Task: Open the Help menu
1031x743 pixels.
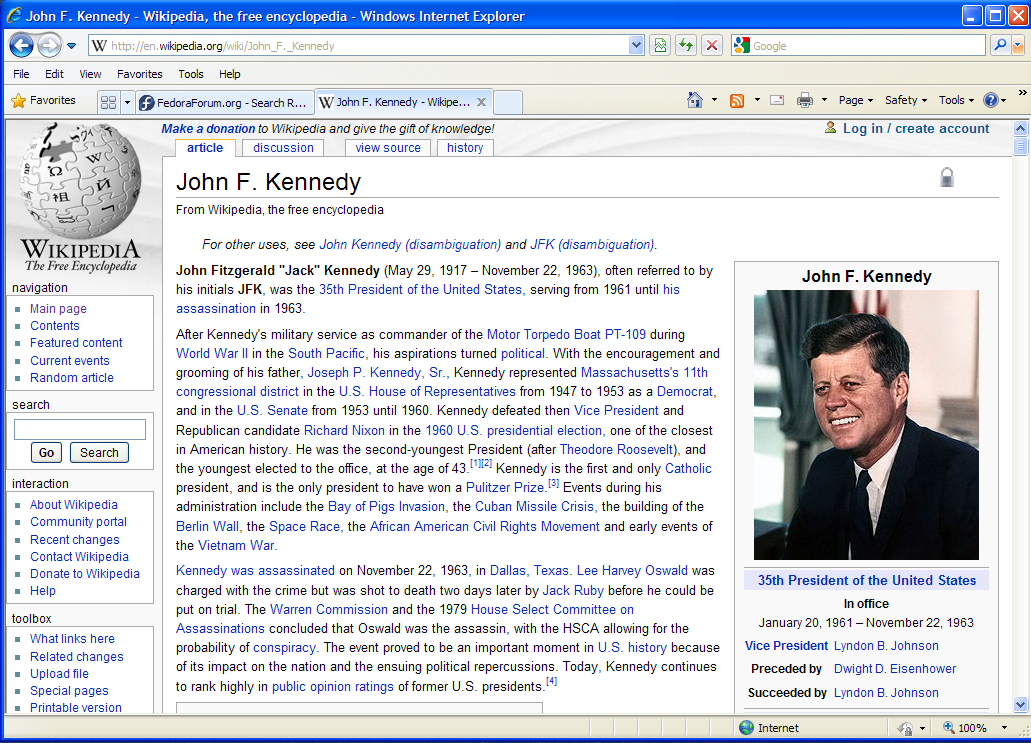Action: (229, 74)
